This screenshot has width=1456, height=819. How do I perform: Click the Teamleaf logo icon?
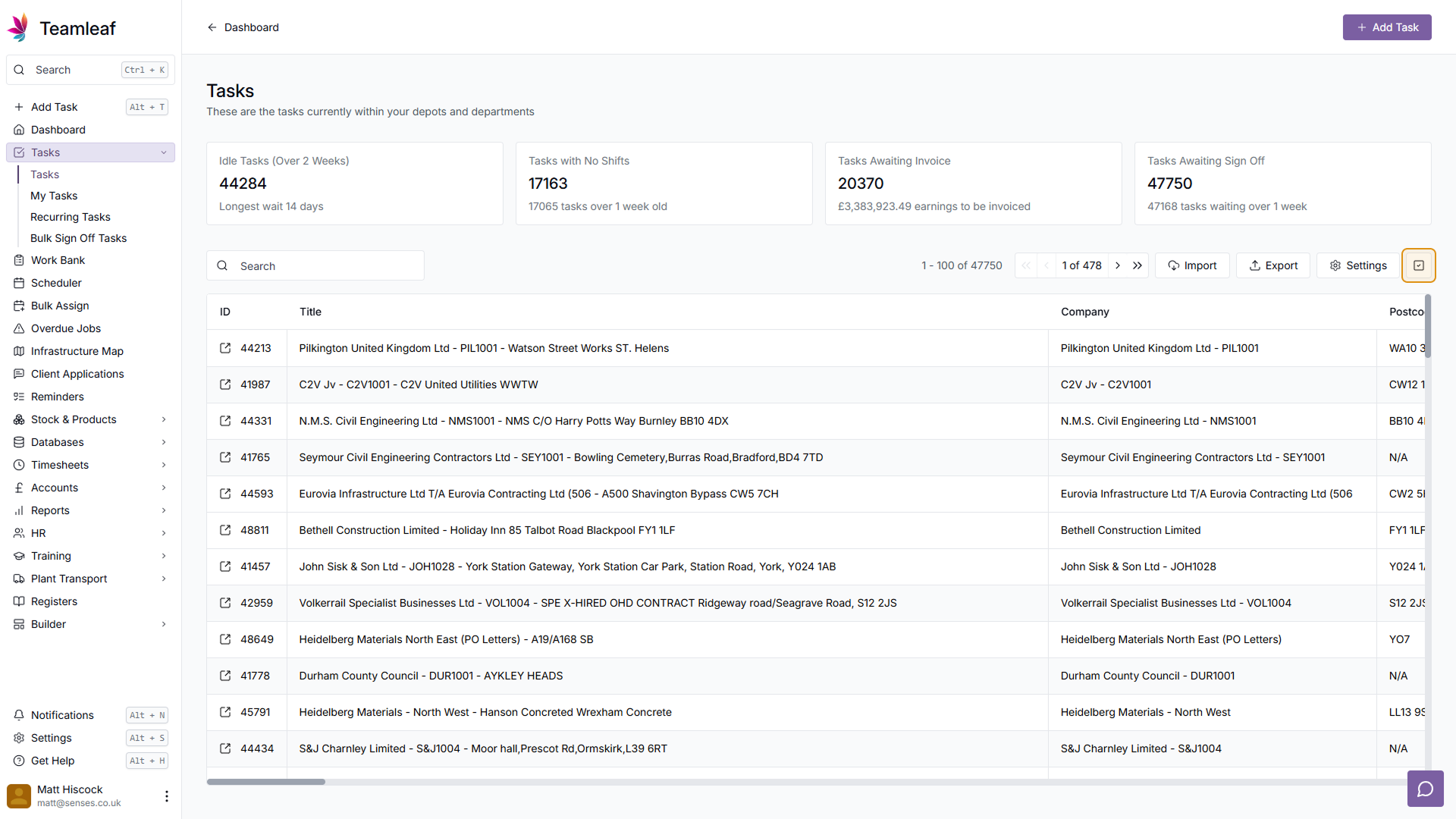click(x=18, y=28)
